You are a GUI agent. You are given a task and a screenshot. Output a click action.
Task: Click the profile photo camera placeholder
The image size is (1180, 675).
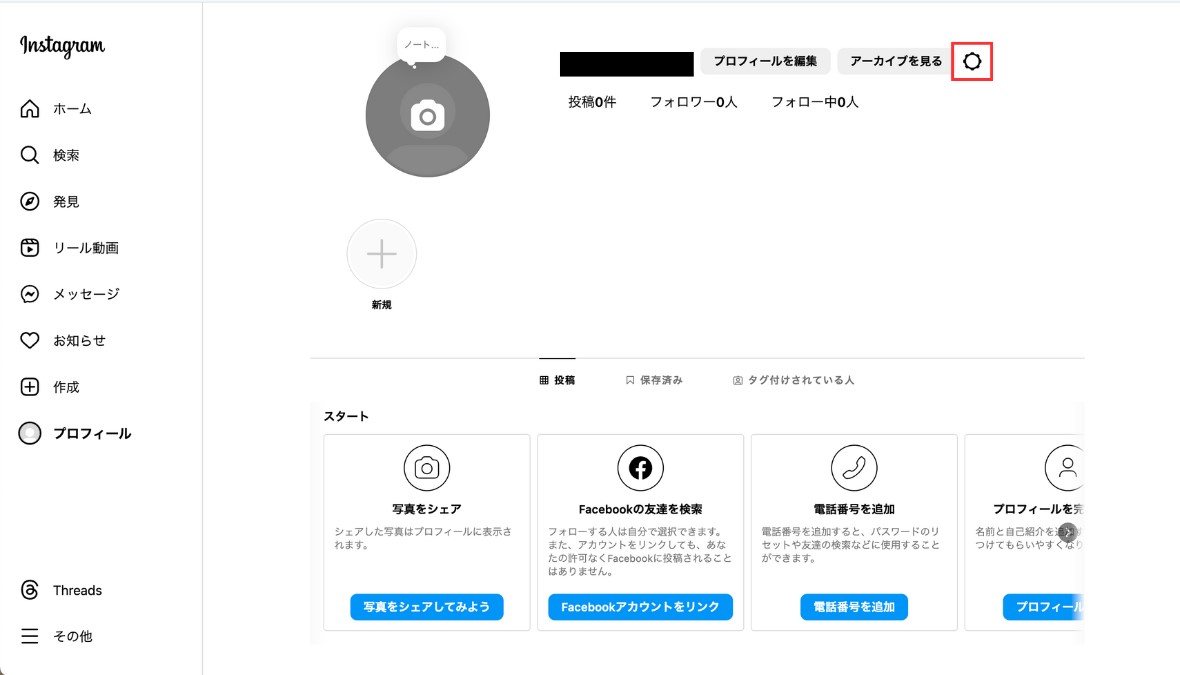[x=427, y=116]
